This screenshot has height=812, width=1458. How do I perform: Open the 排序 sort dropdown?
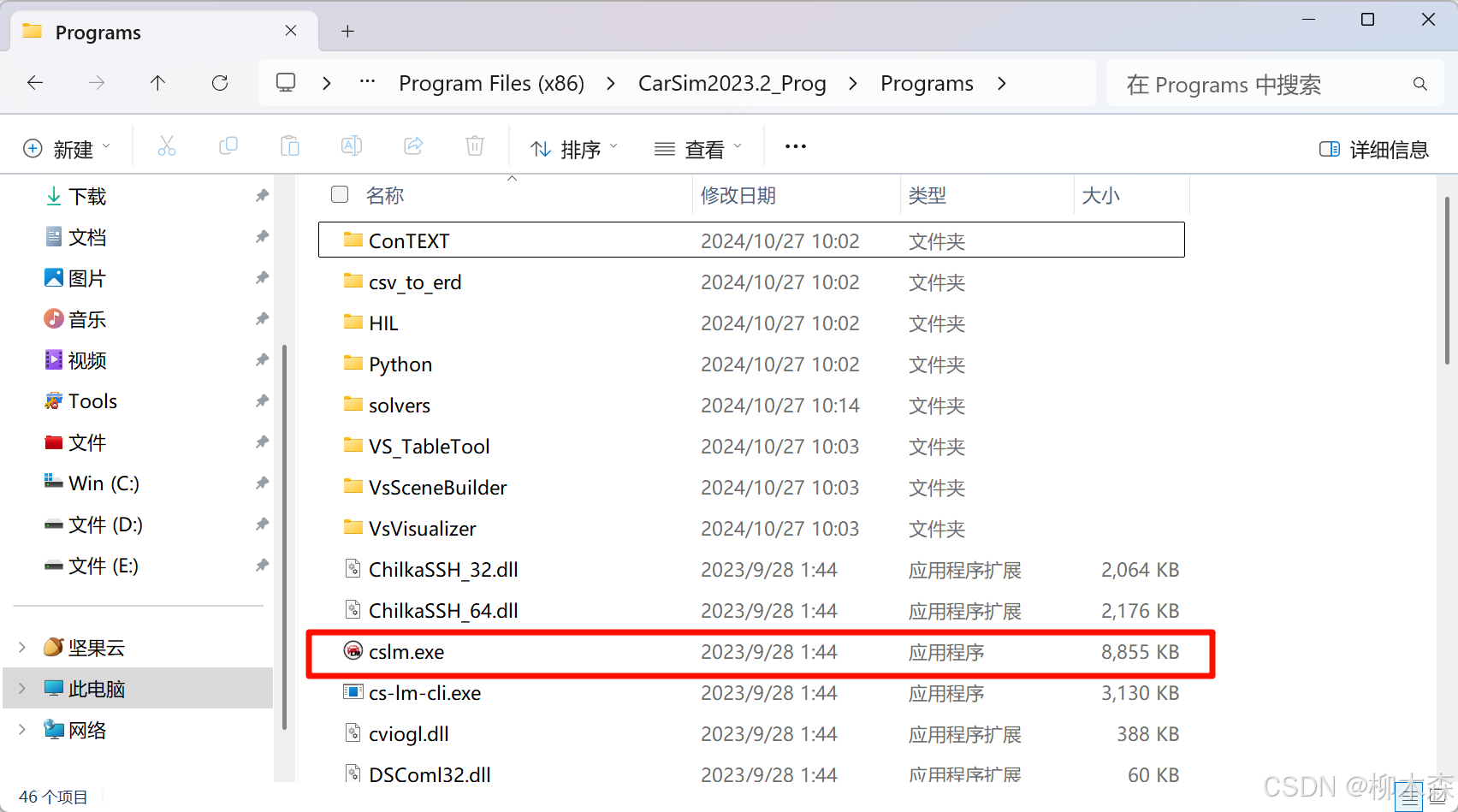574,149
